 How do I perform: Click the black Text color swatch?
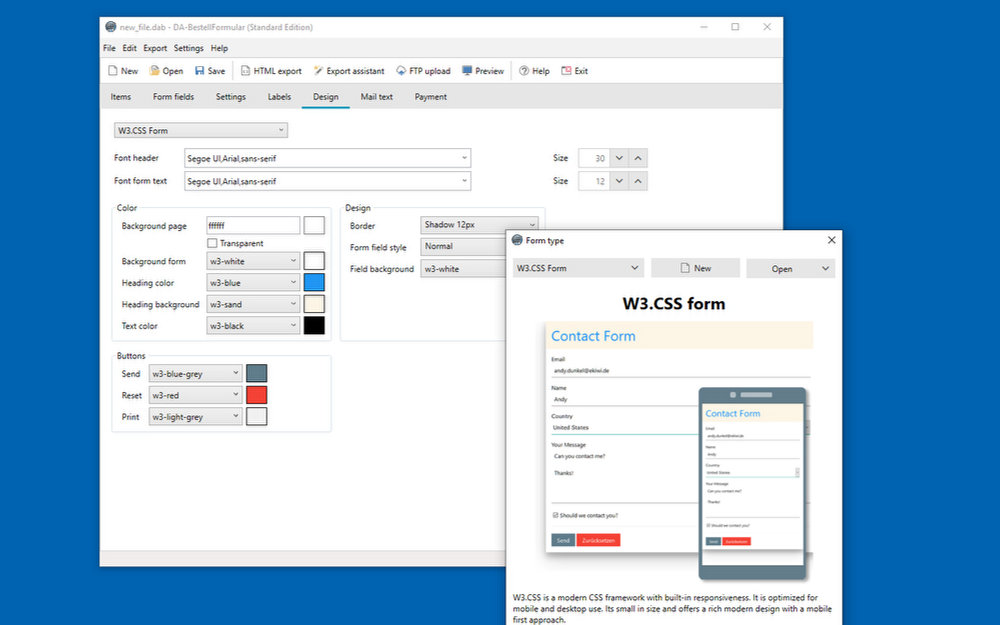[314, 326]
